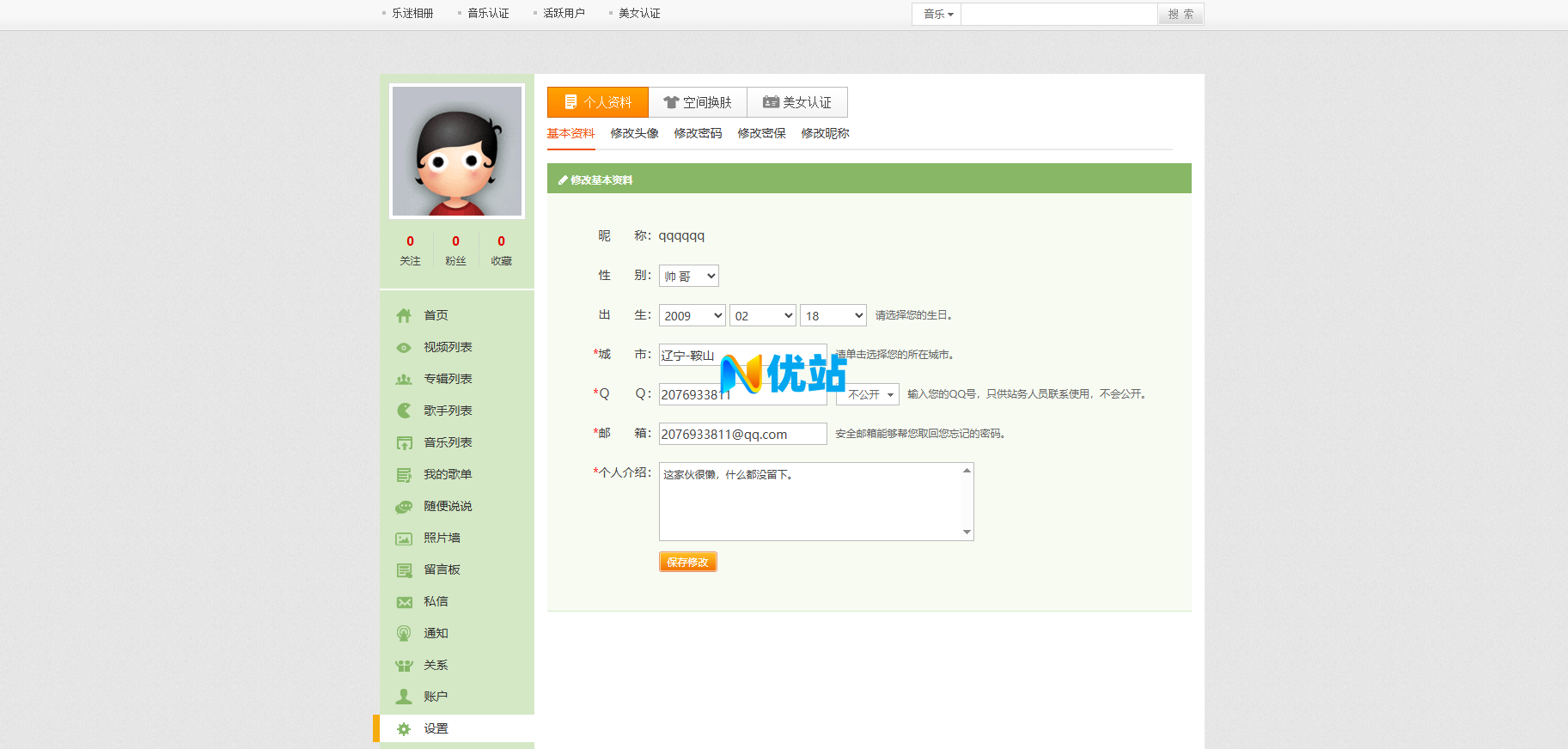Click the scroll-down arrow in 个人介绍 textarea
The height and width of the screenshot is (749, 1568).
[967, 533]
